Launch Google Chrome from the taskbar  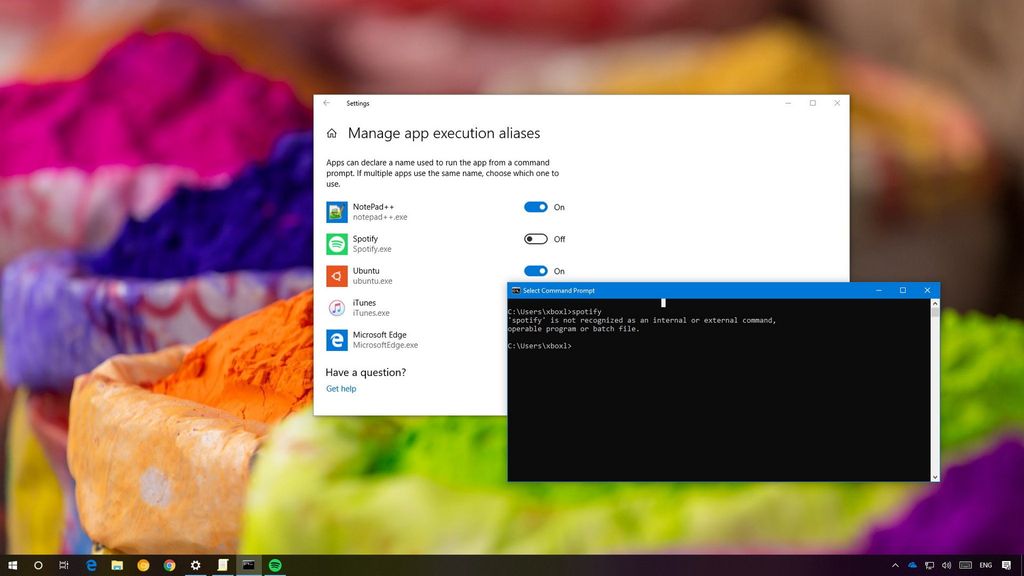169,565
